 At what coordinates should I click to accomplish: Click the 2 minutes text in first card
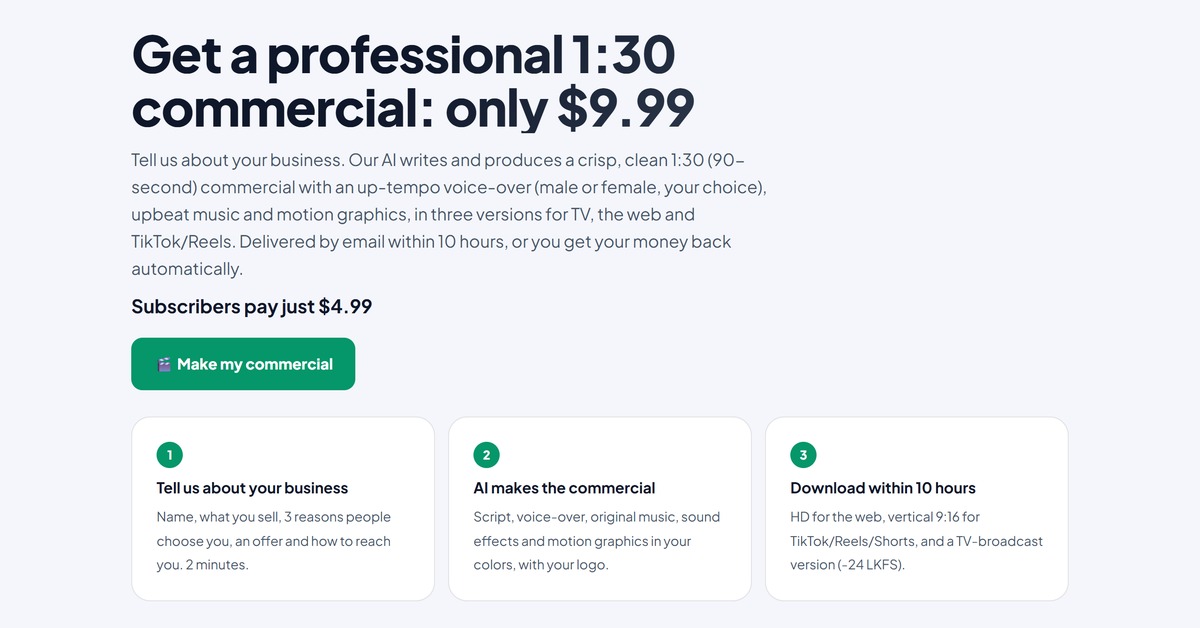pos(218,565)
